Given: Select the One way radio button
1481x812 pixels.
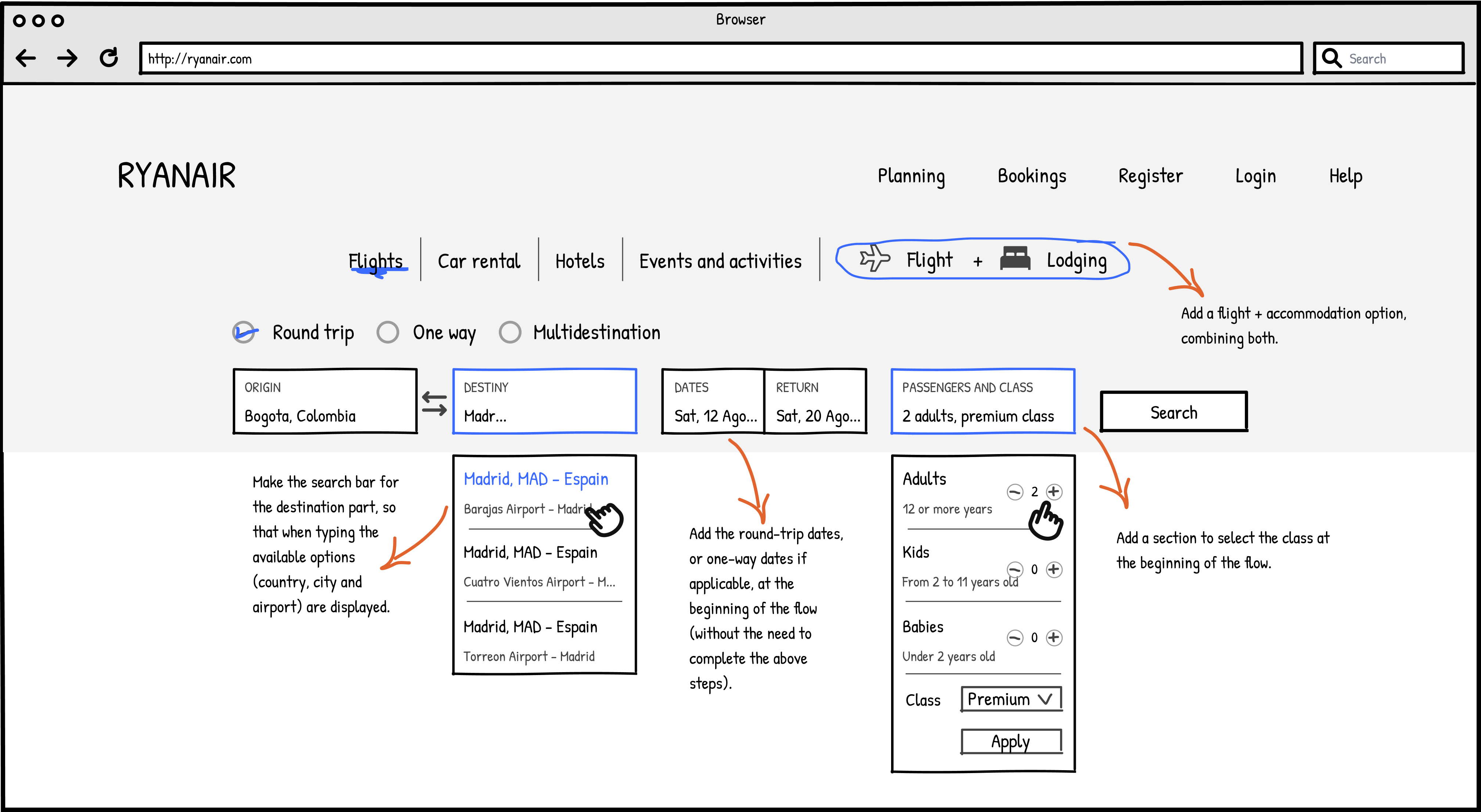Looking at the screenshot, I should [388, 332].
